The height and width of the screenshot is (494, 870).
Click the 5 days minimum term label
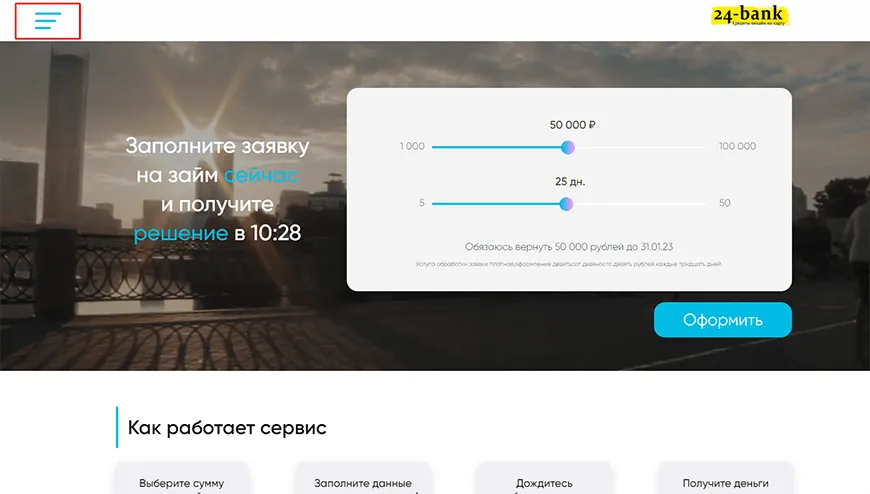[422, 203]
